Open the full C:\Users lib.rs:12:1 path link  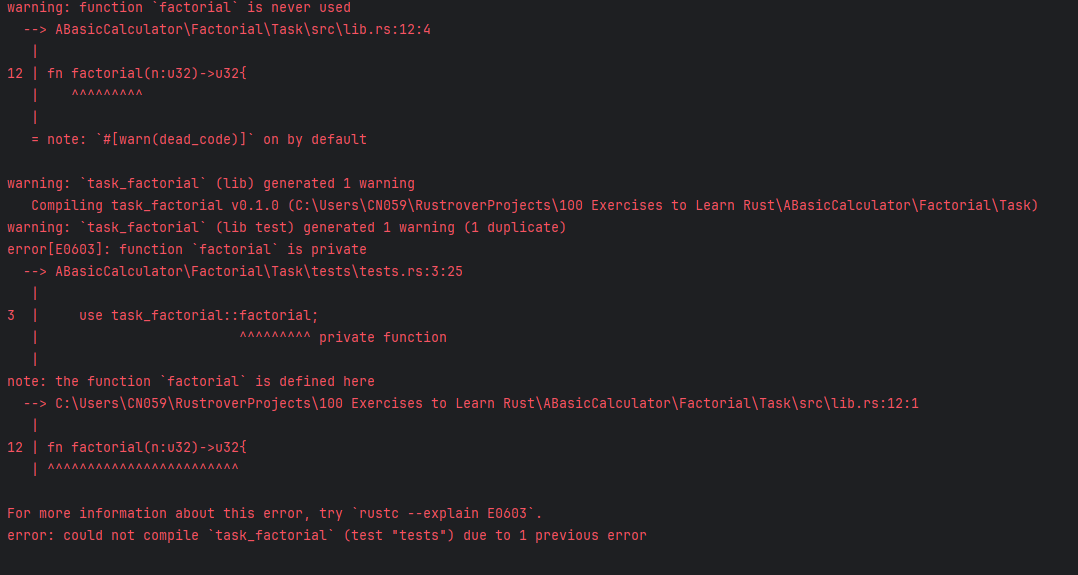(x=487, y=404)
